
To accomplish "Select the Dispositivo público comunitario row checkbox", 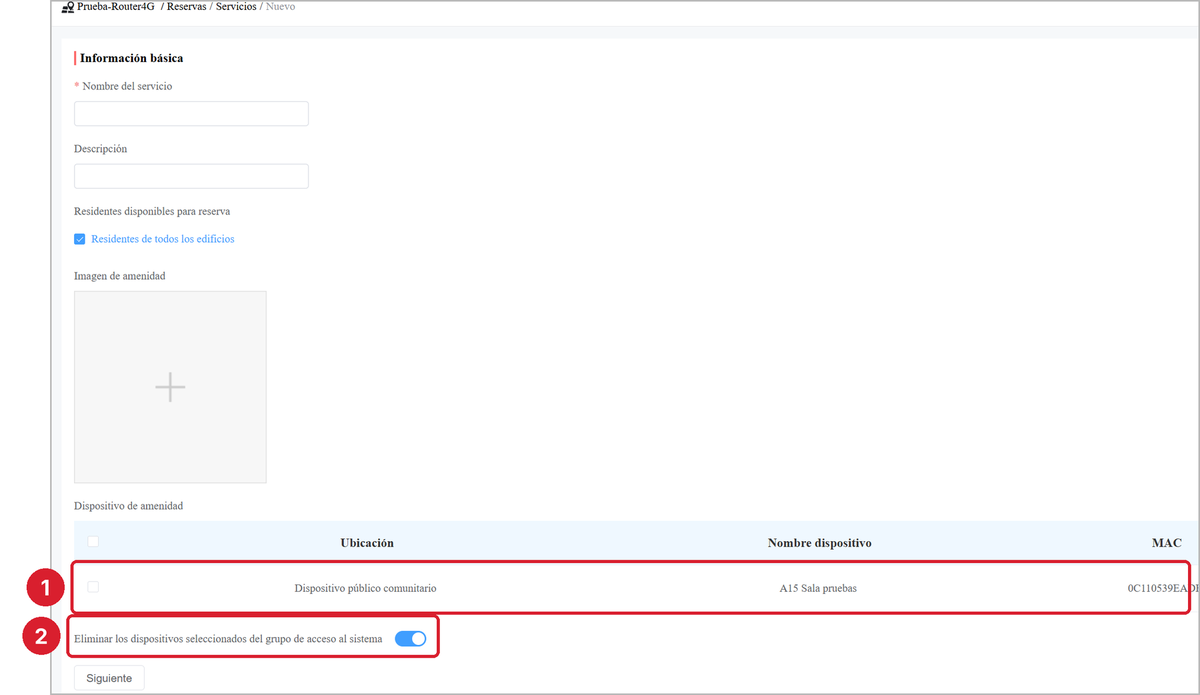I will tap(93, 587).
